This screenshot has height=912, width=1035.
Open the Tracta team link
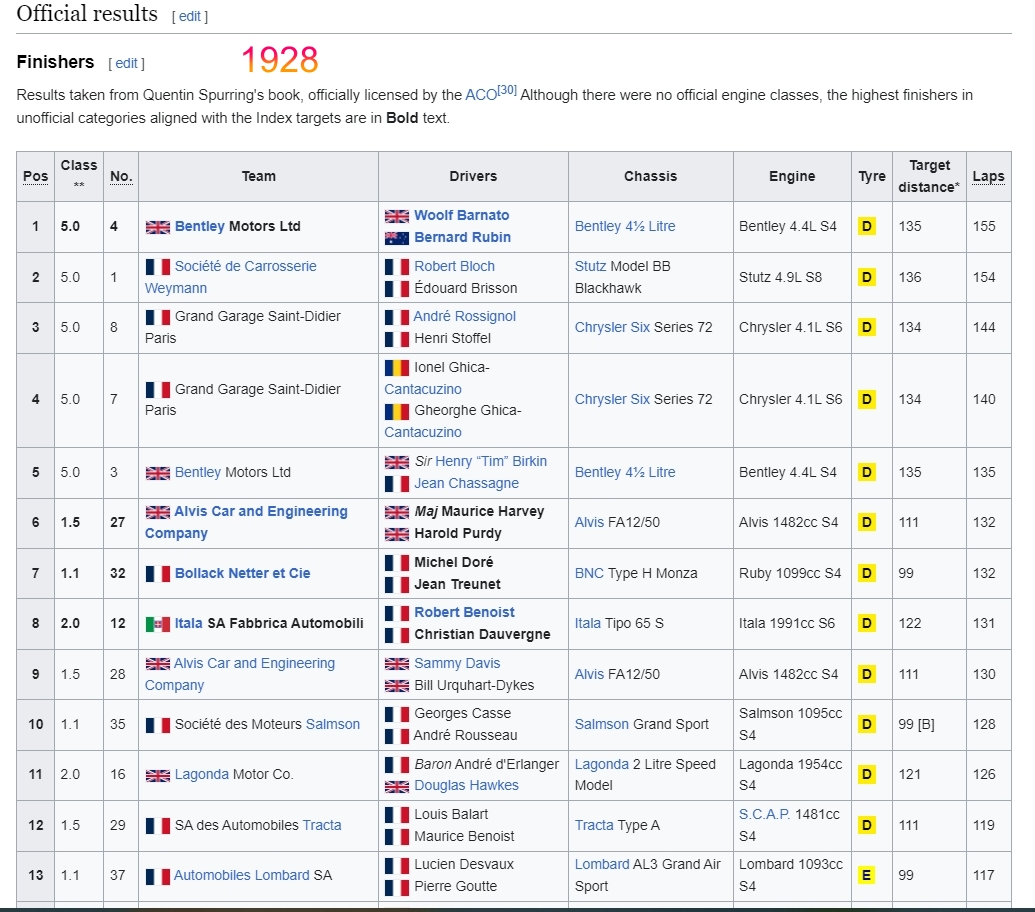pyautogui.click(x=321, y=826)
